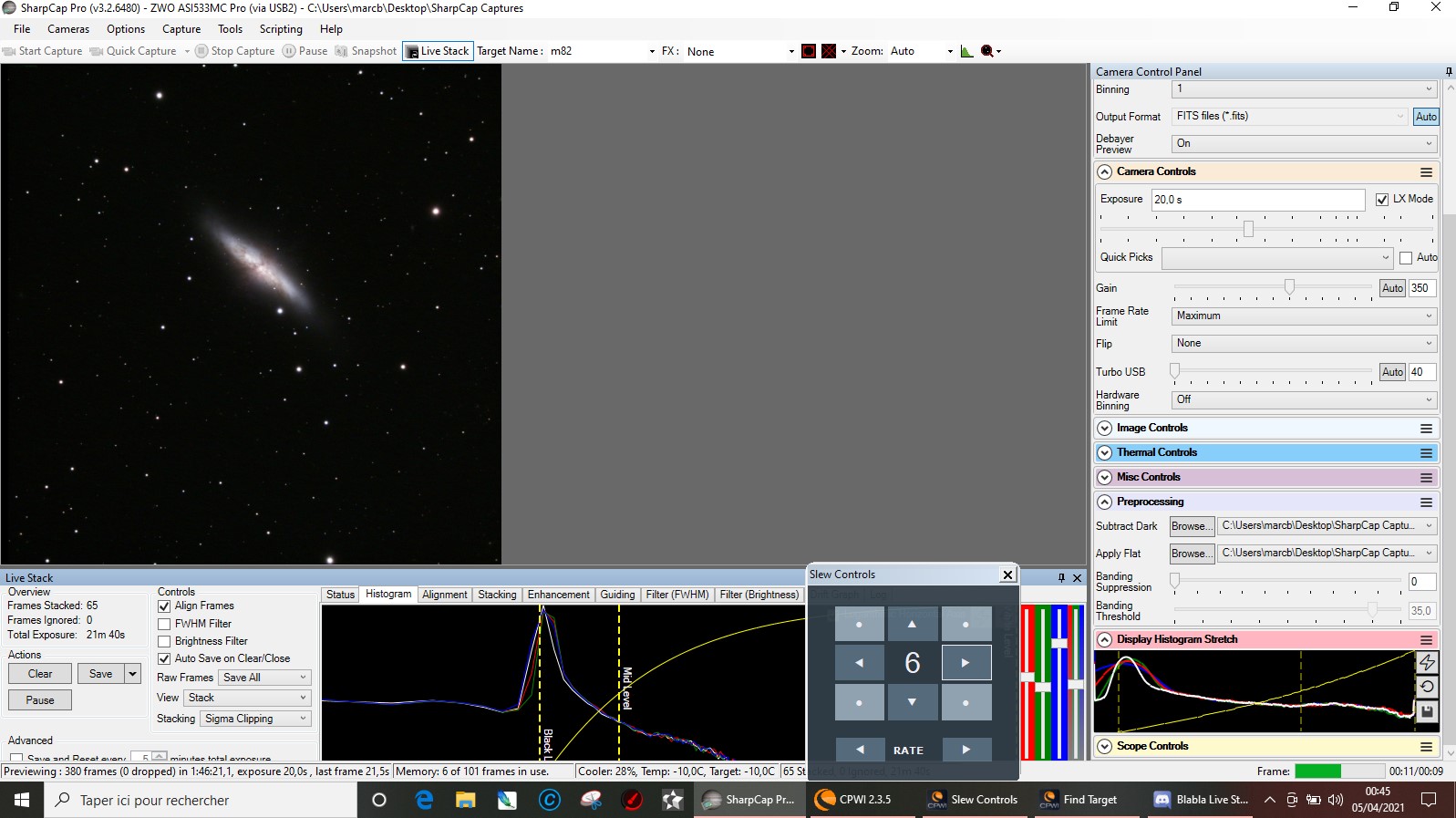Click the Live Stack toolbar button
The height and width of the screenshot is (818, 1456).
(x=438, y=51)
